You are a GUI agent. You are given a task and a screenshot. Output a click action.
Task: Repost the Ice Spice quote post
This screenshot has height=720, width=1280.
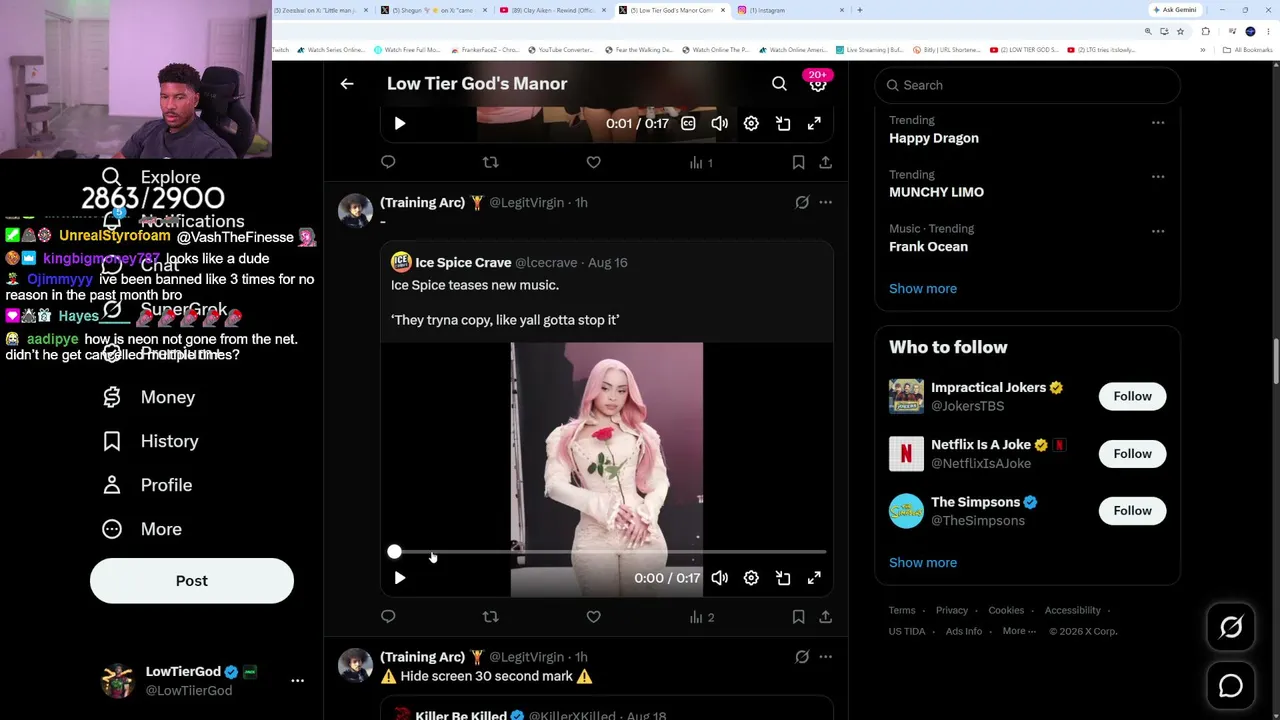point(490,617)
